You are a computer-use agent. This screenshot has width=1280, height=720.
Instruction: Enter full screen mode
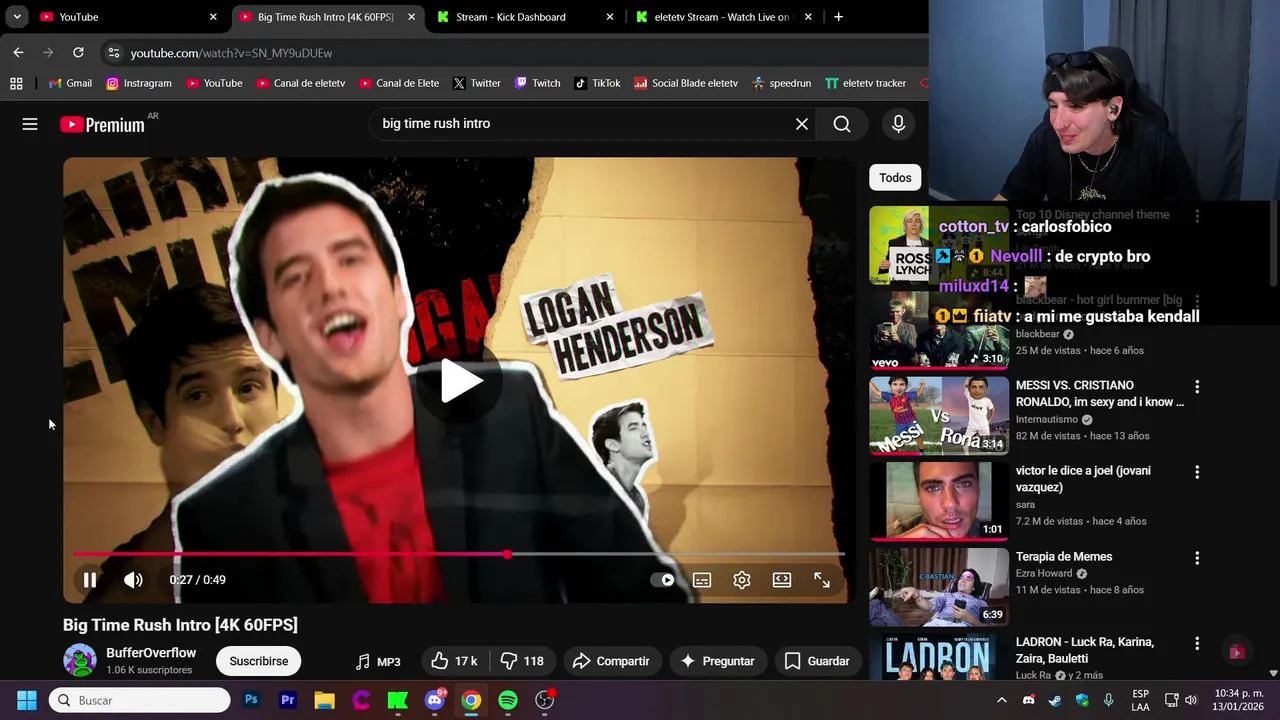click(x=822, y=580)
